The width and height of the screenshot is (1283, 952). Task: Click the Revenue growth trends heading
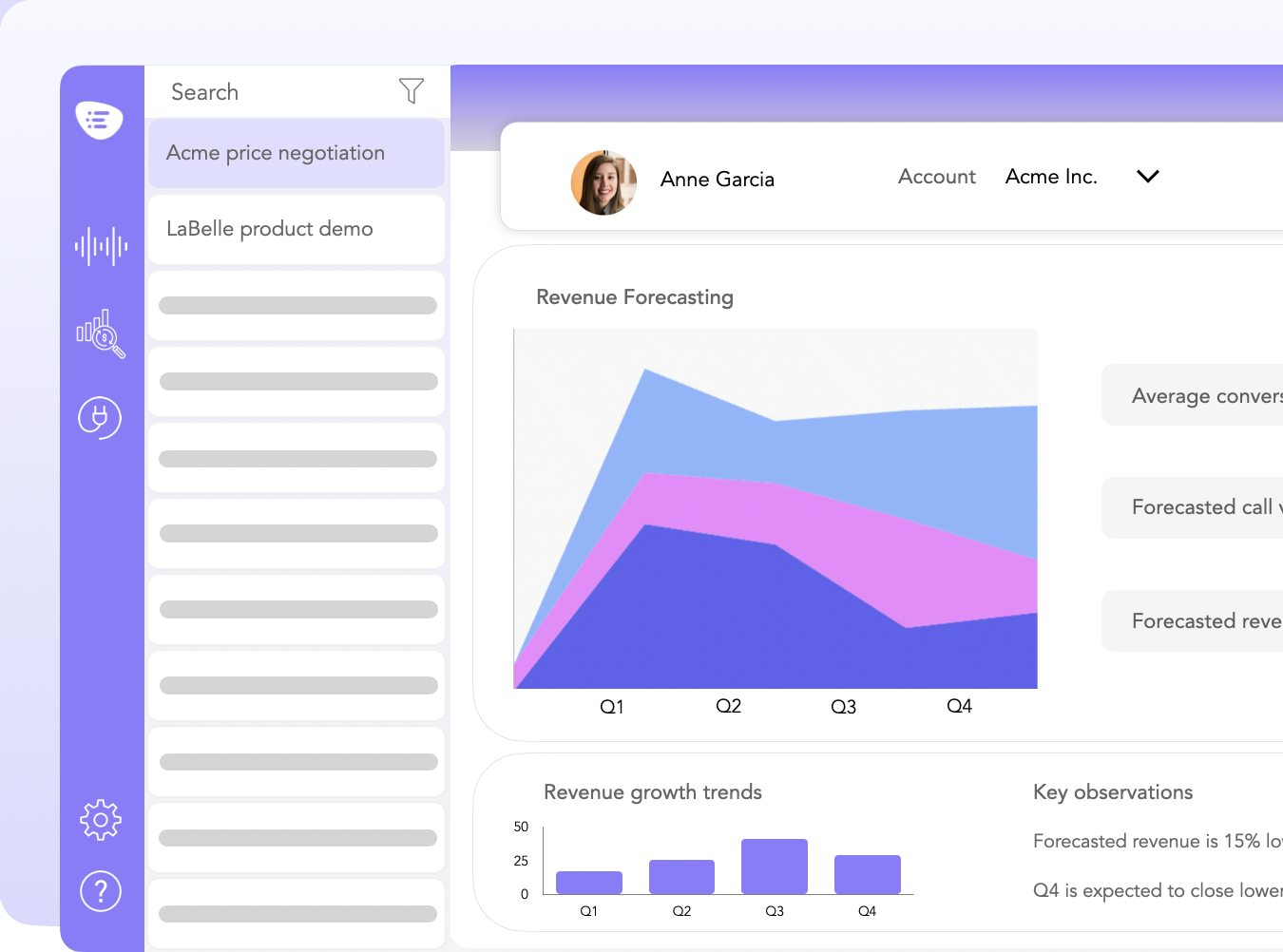(653, 792)
